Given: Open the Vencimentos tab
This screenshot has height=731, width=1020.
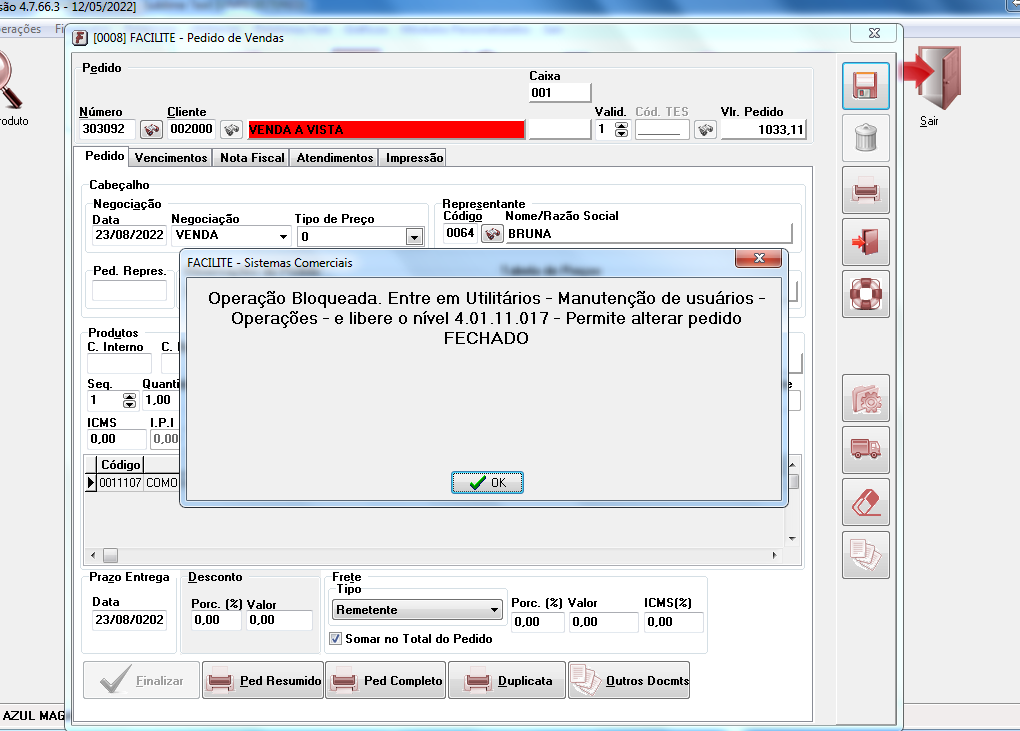Looking at the screenshot, I should tap(171, 157).
